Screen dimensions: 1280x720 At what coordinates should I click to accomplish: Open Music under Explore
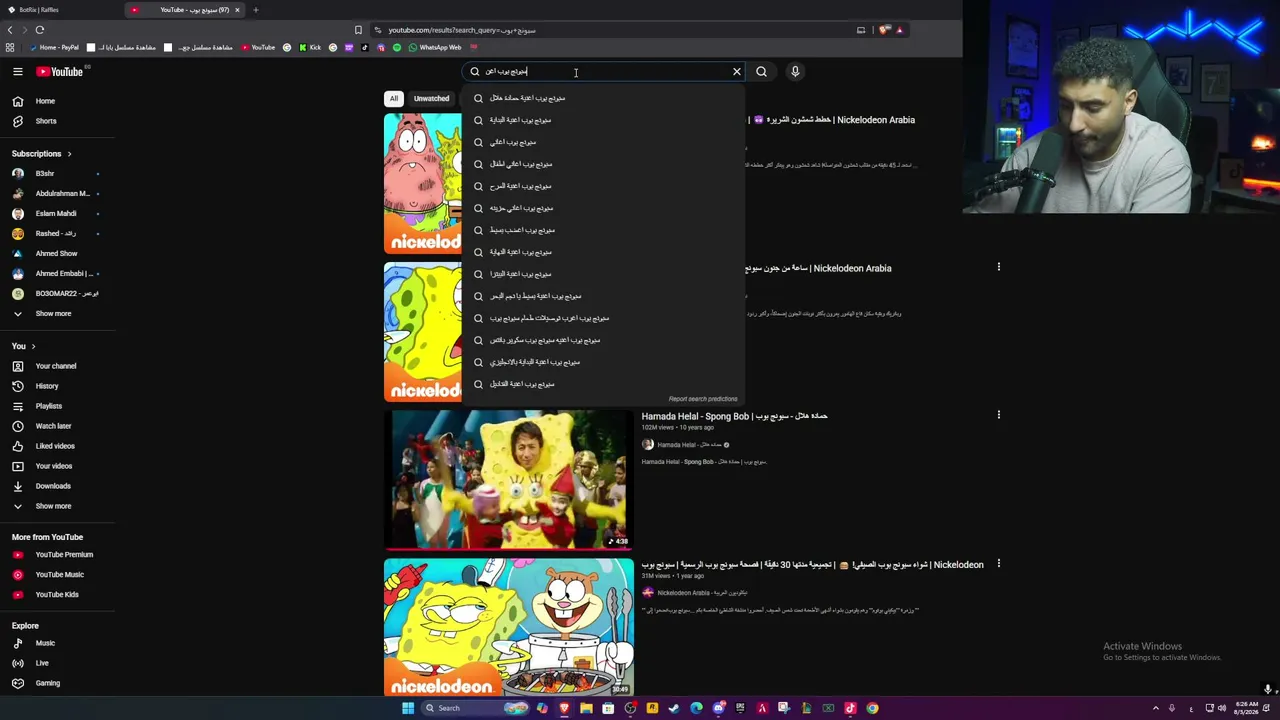point(56,643)
